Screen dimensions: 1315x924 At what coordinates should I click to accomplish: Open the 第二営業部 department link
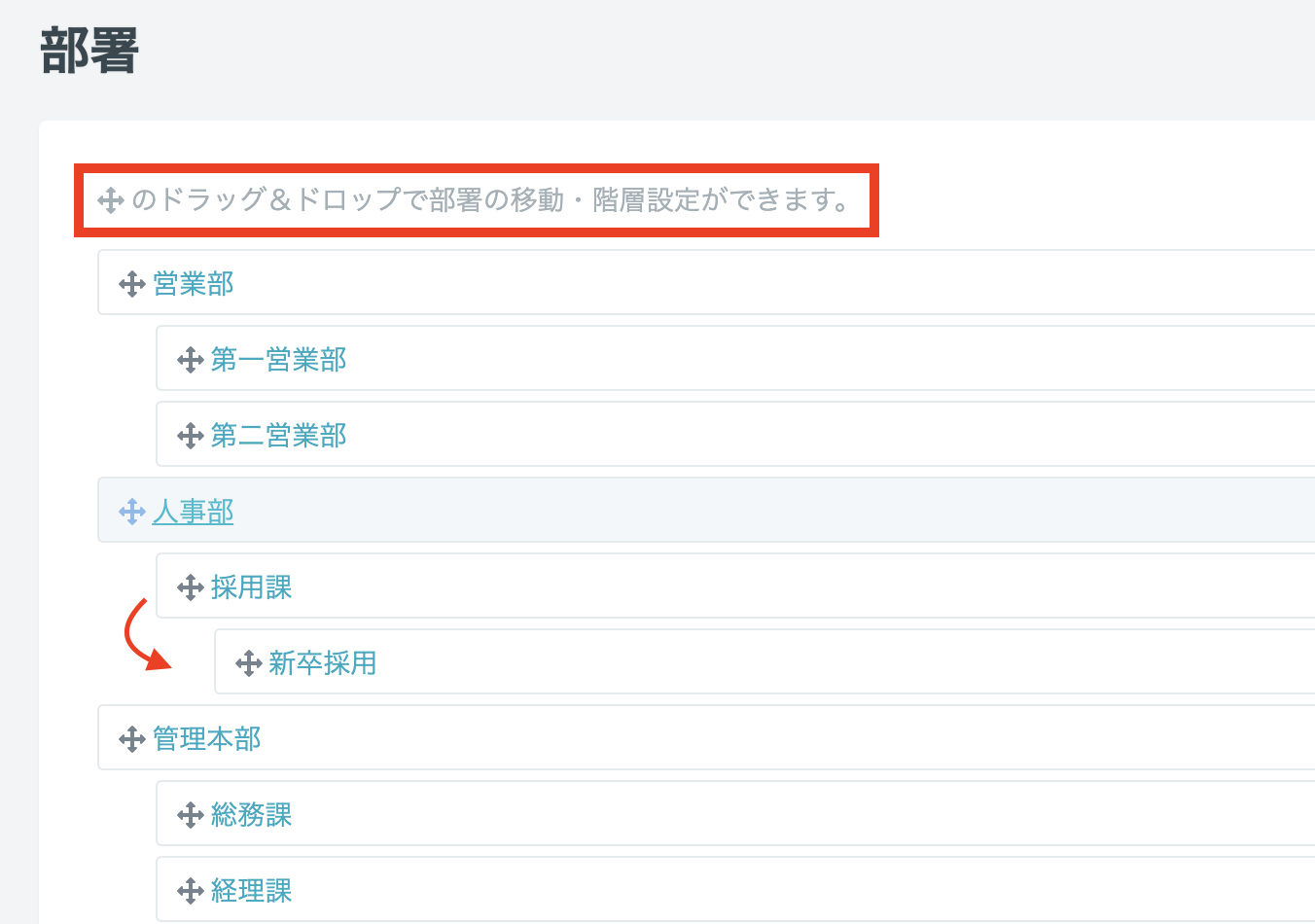coord(279,436)
